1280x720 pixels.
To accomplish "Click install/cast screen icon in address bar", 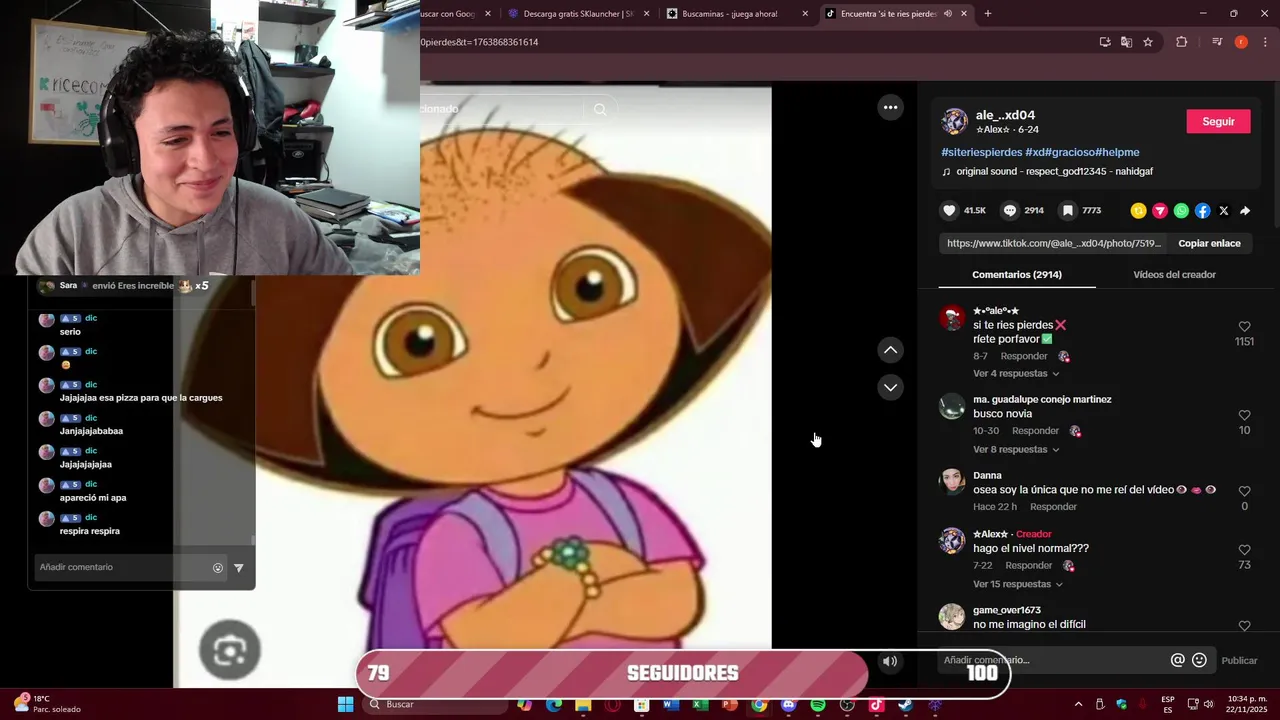I will click(1105, 42).
